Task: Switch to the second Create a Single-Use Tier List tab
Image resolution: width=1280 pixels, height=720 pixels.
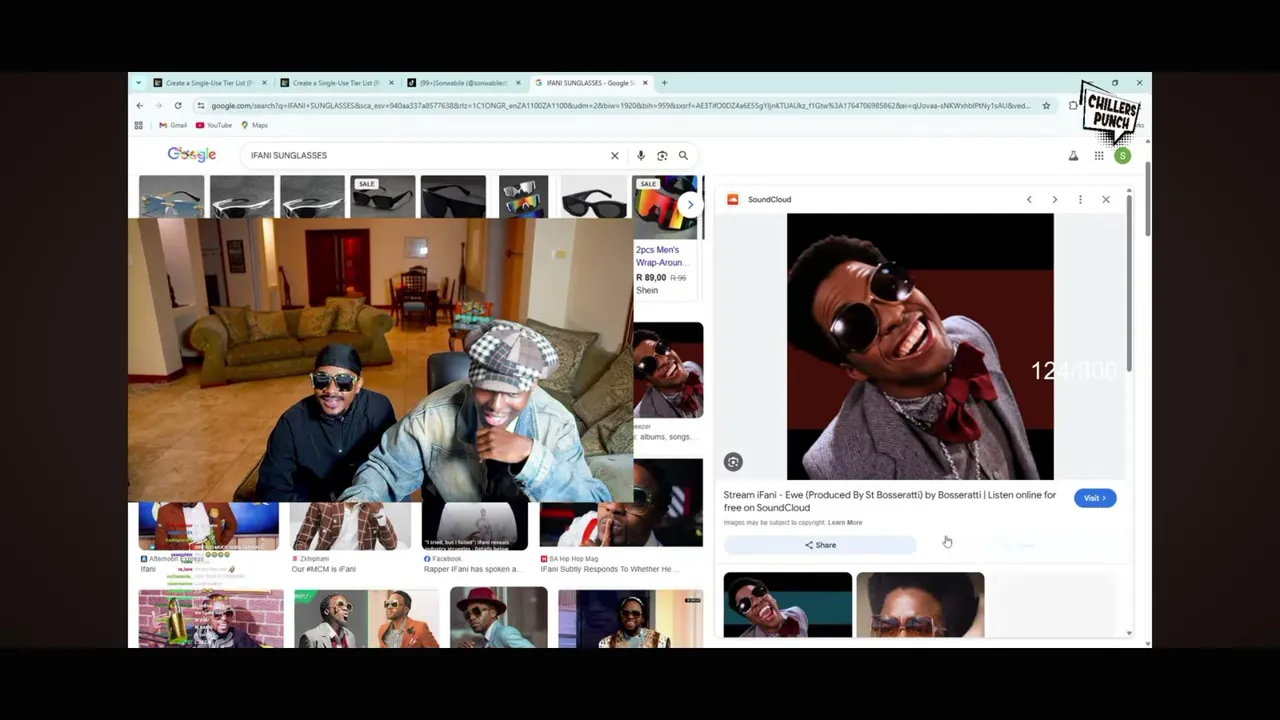Action: [336, 83]
